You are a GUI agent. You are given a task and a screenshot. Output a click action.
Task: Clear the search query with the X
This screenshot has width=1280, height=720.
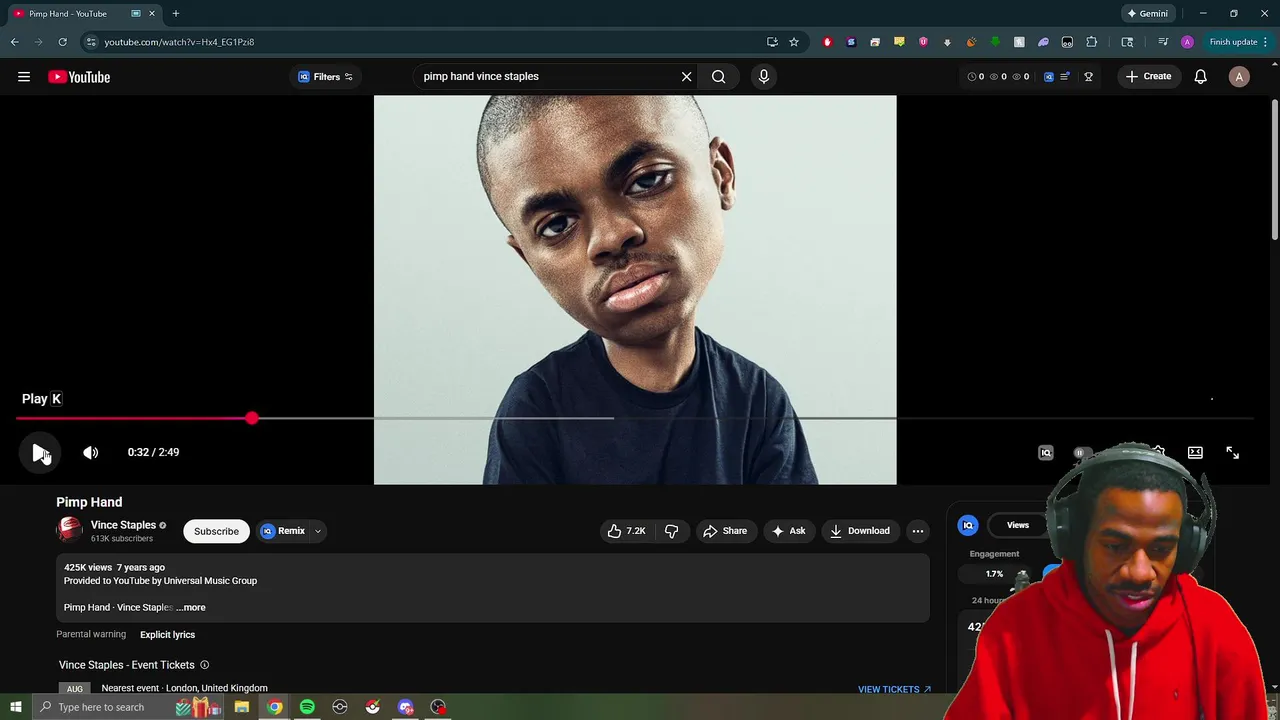[x=687, y=76]
